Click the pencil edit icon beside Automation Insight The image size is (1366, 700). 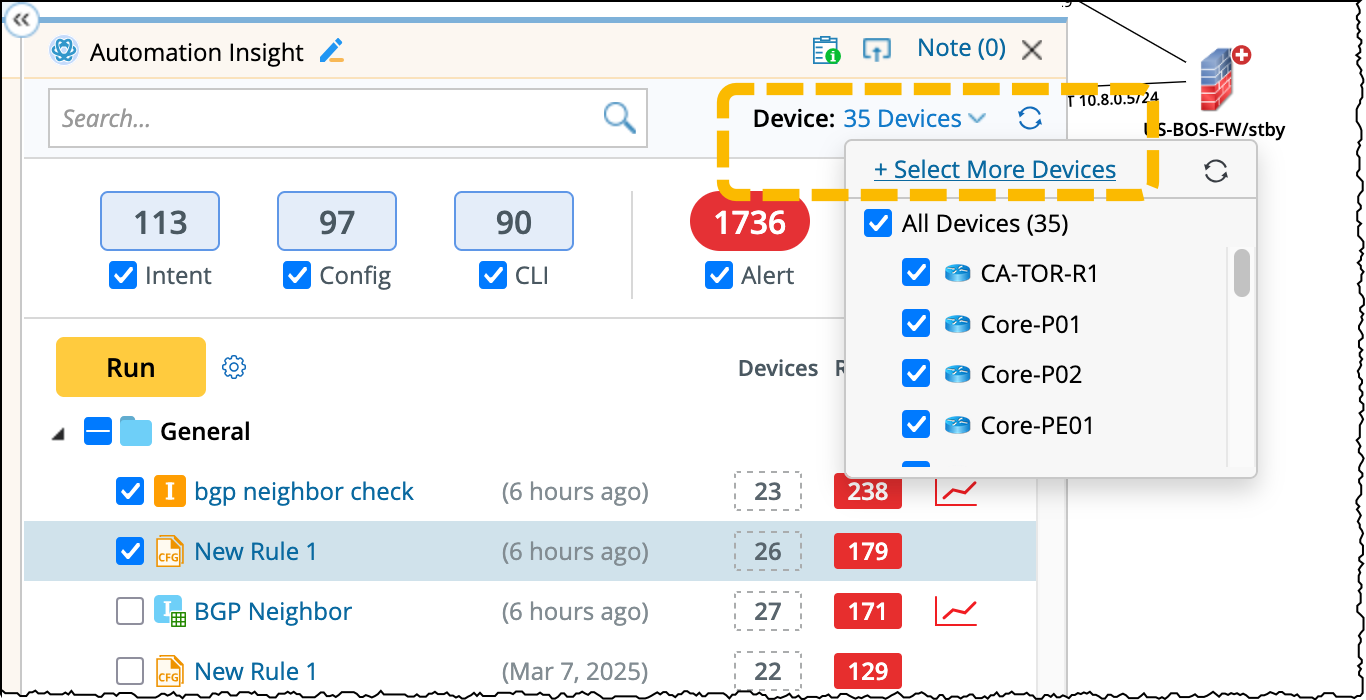pos(331,51)
